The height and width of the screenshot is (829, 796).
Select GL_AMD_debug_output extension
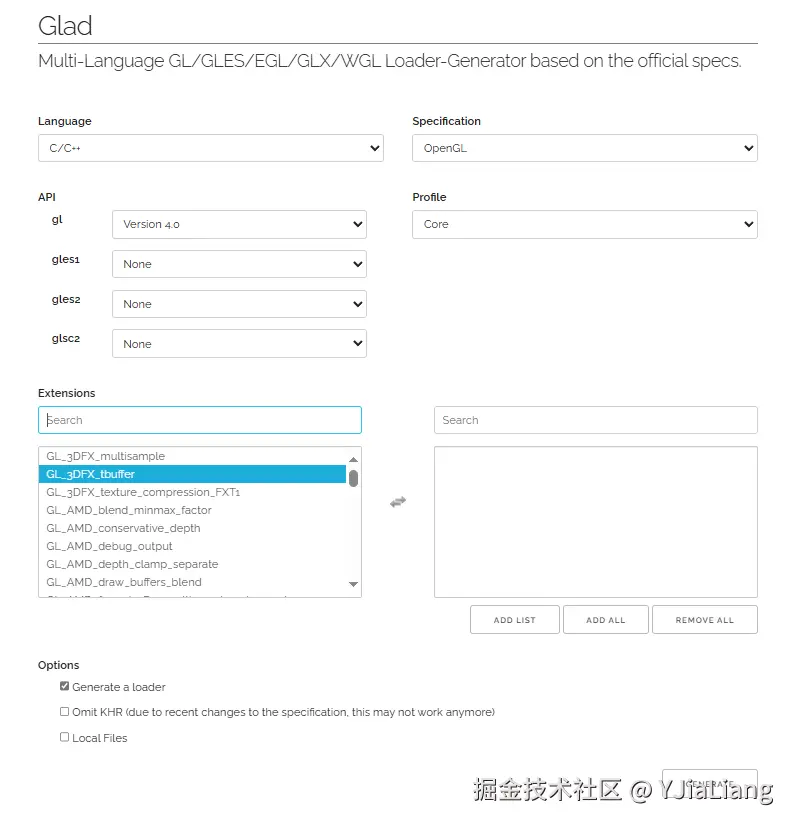click(192, 546)
